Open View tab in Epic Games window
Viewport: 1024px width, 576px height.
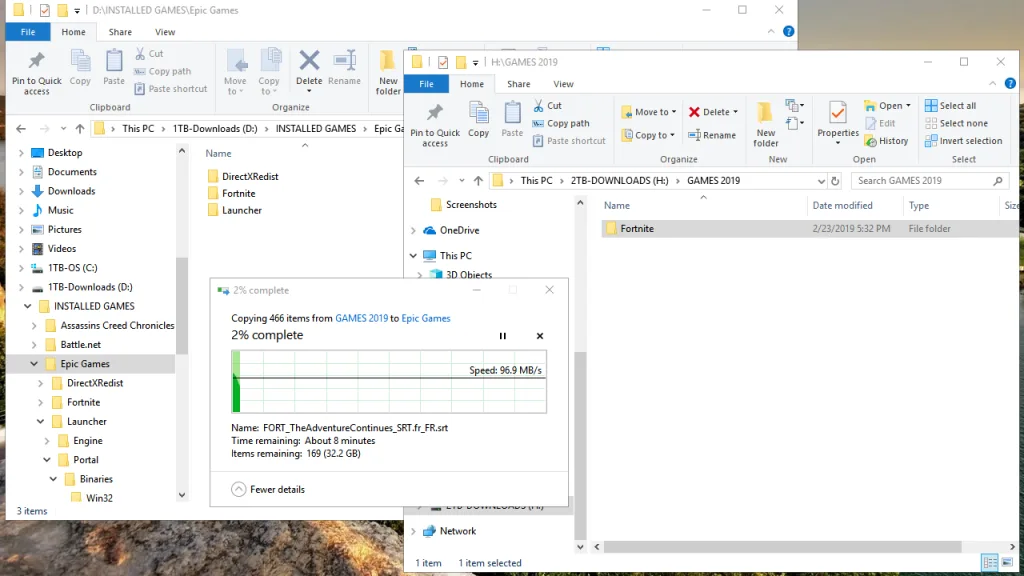click(165, 32)
